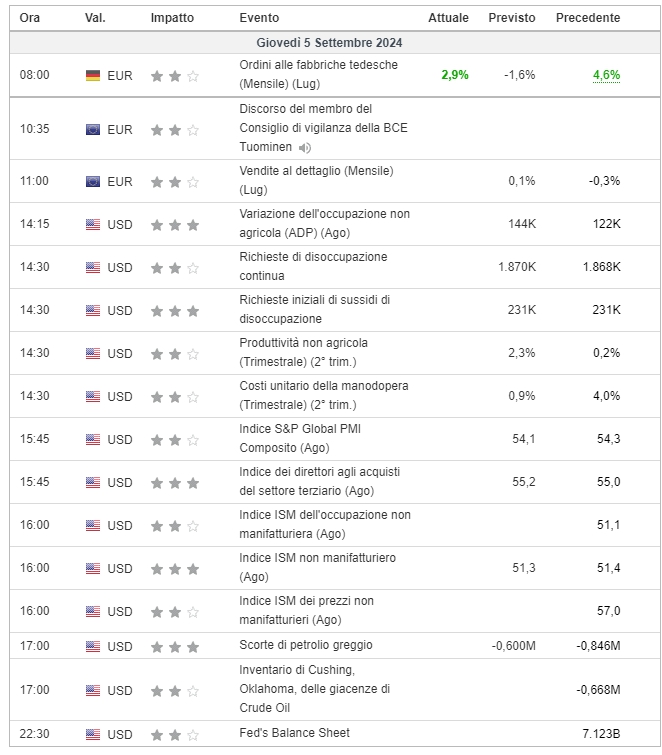Click the Impatto column header
The width and height of the screenshot is (662, 755).
pyautogui.click(x=172, y=18)
